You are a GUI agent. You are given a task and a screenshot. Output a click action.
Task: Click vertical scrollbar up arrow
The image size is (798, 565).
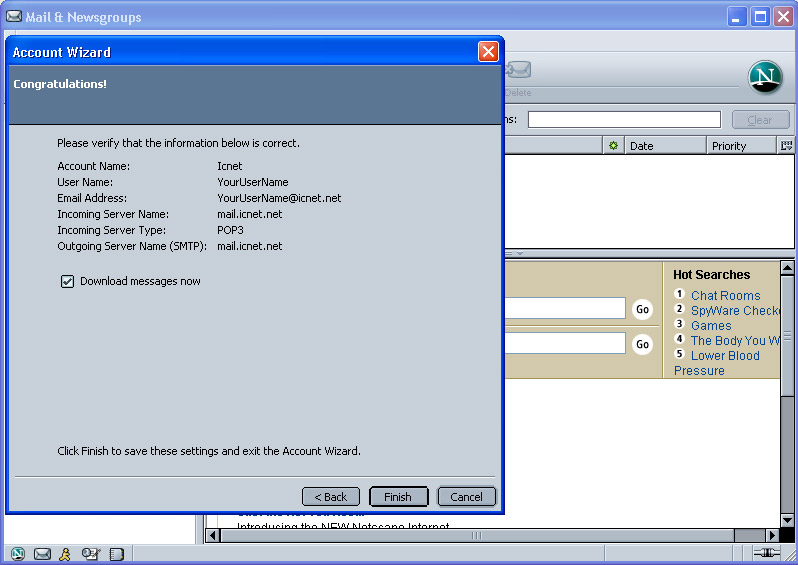pos(787,268)
